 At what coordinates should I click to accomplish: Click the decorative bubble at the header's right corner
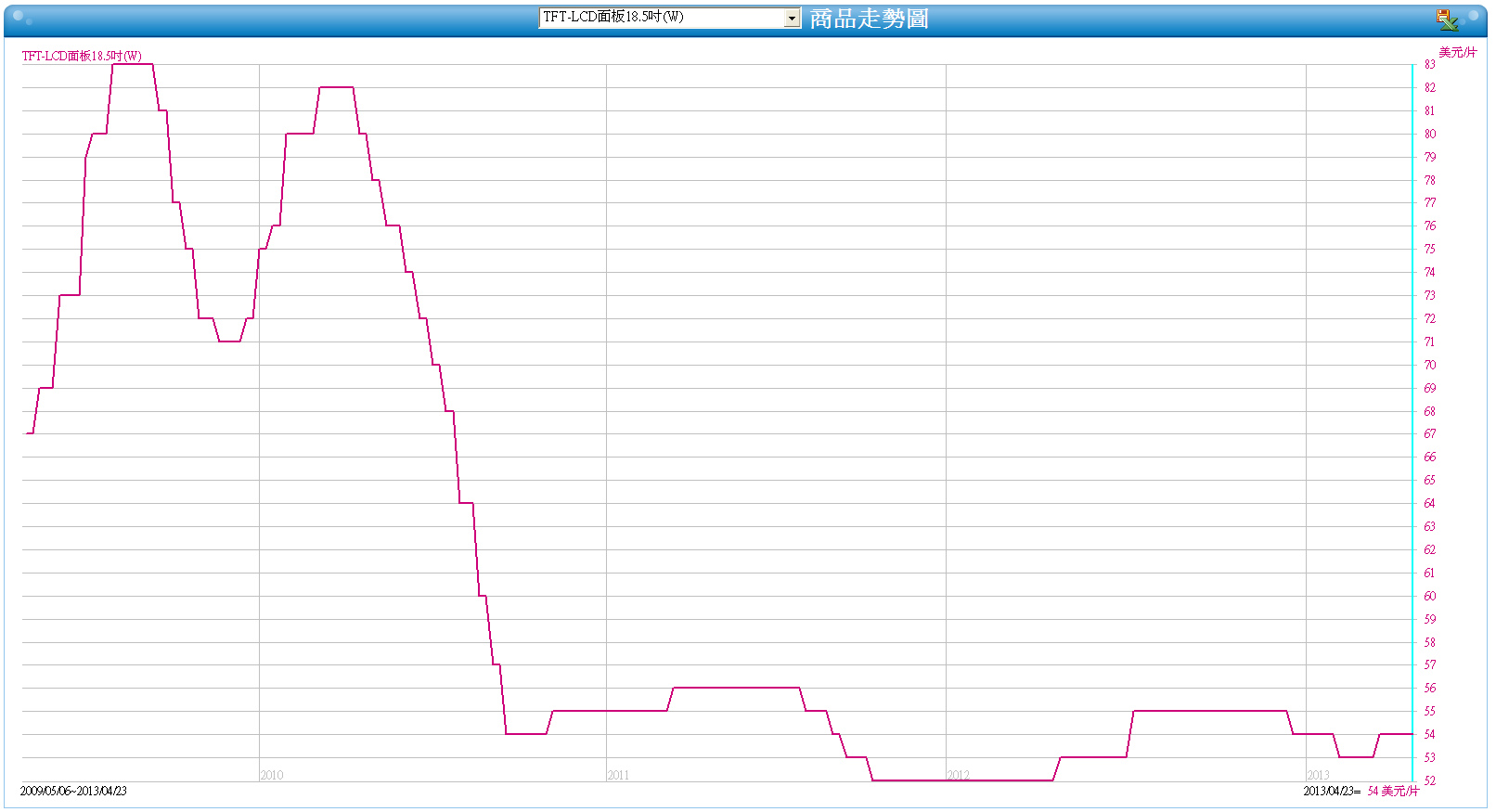pos(1474,16)
